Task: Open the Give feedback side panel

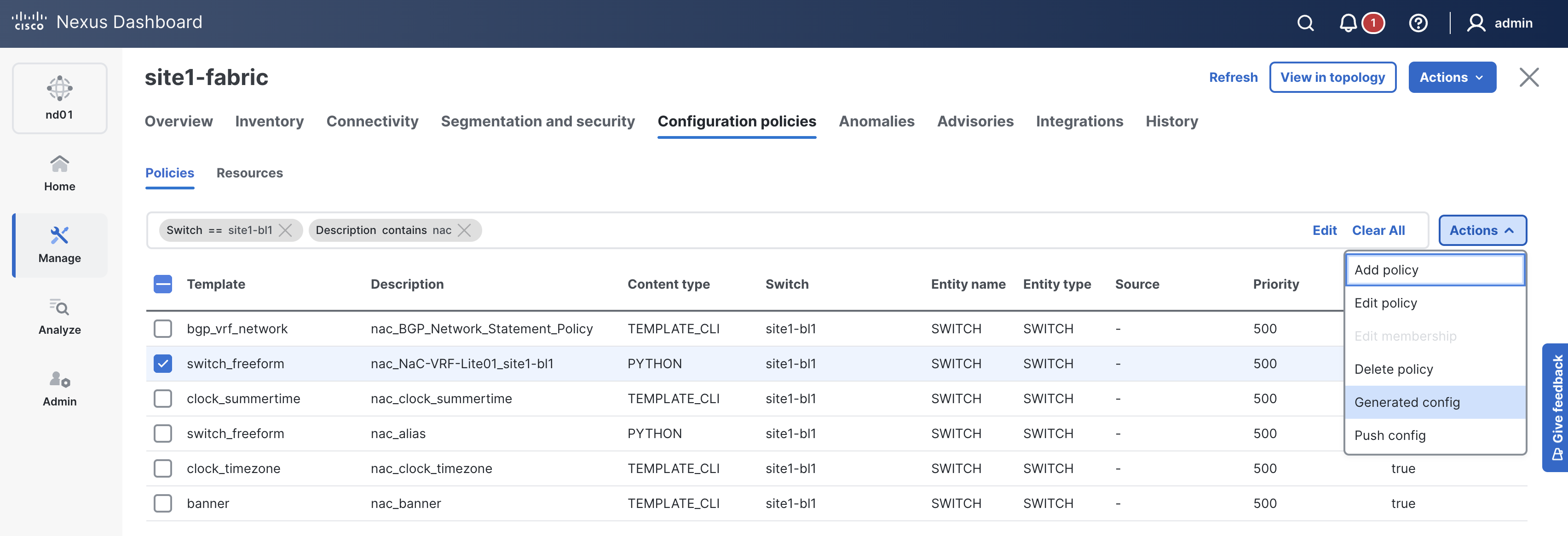Action: tap(1556, 407)
